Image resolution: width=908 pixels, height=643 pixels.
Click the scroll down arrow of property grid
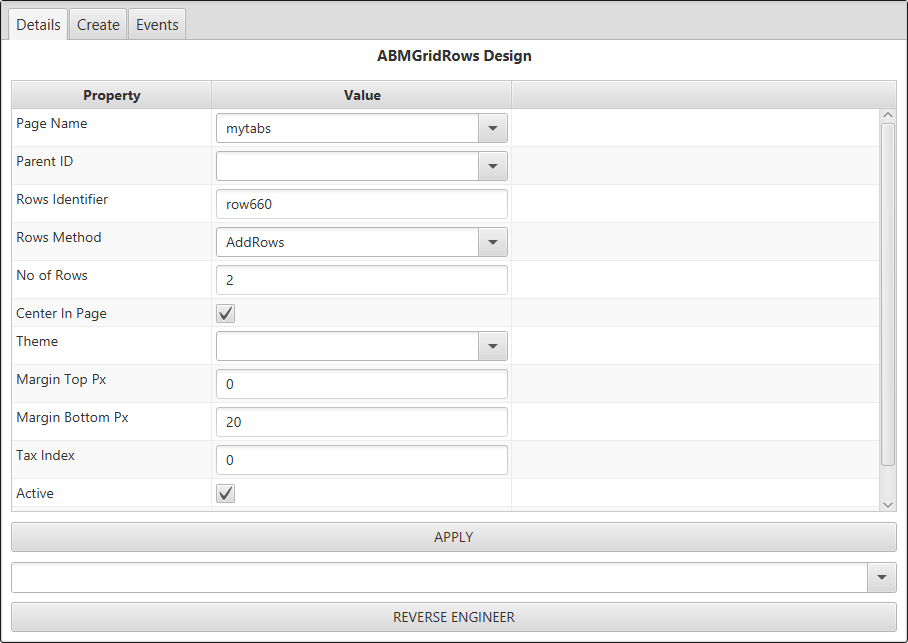tap(888, 505)
